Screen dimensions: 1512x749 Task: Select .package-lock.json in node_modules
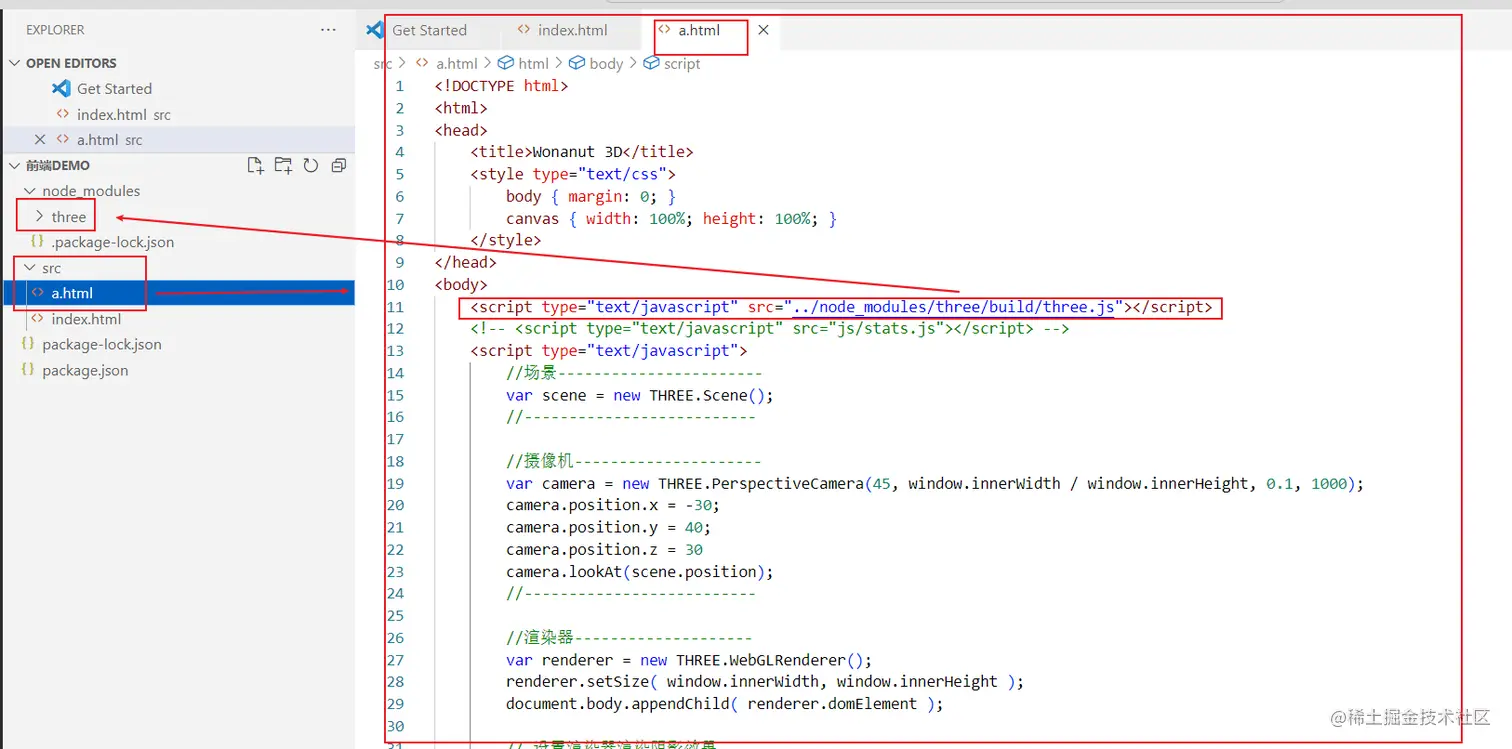point(112,242)
